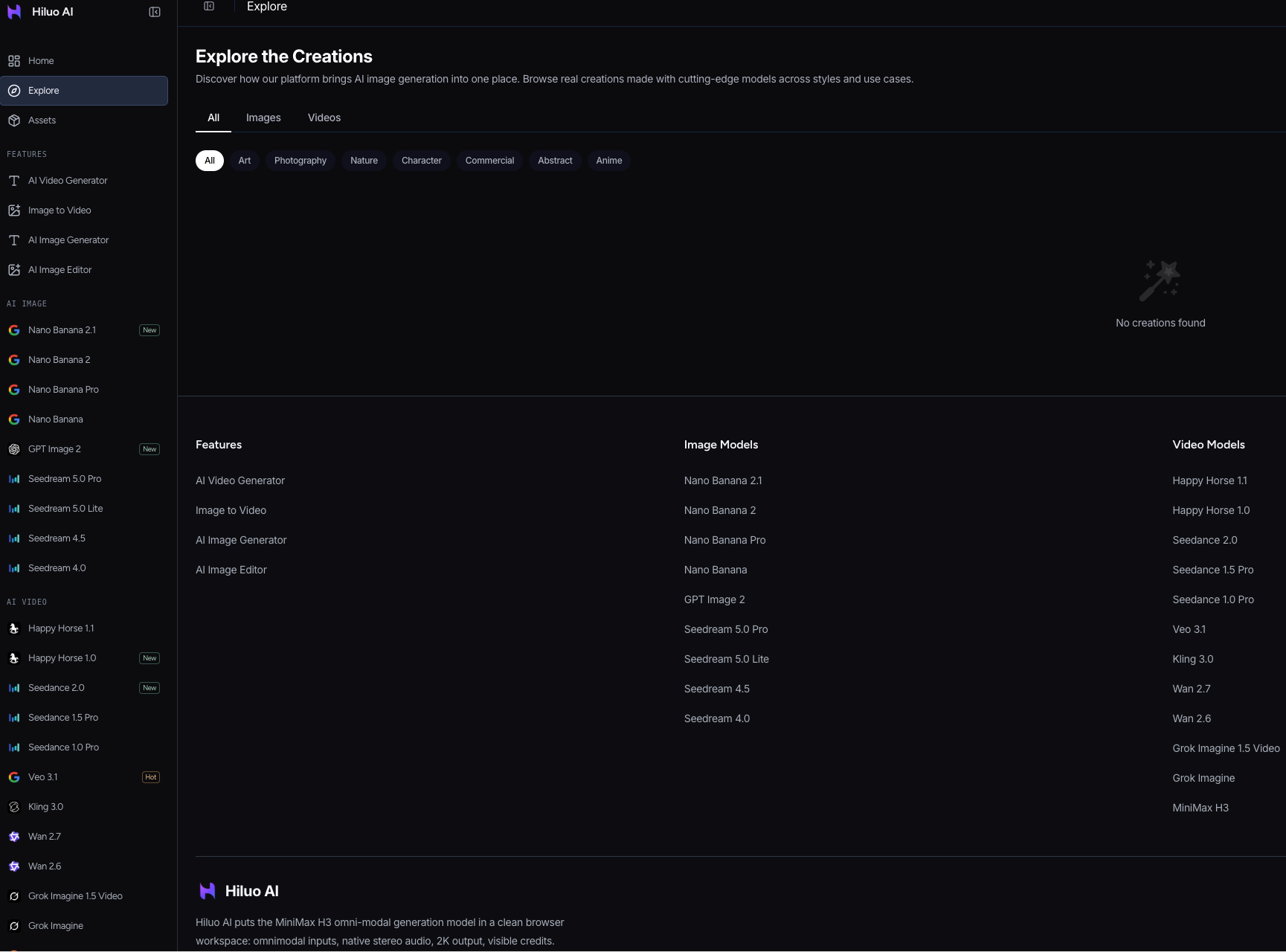Click Grok Imagine 1.5 Video sidebar icon

[x=14, y=896]
